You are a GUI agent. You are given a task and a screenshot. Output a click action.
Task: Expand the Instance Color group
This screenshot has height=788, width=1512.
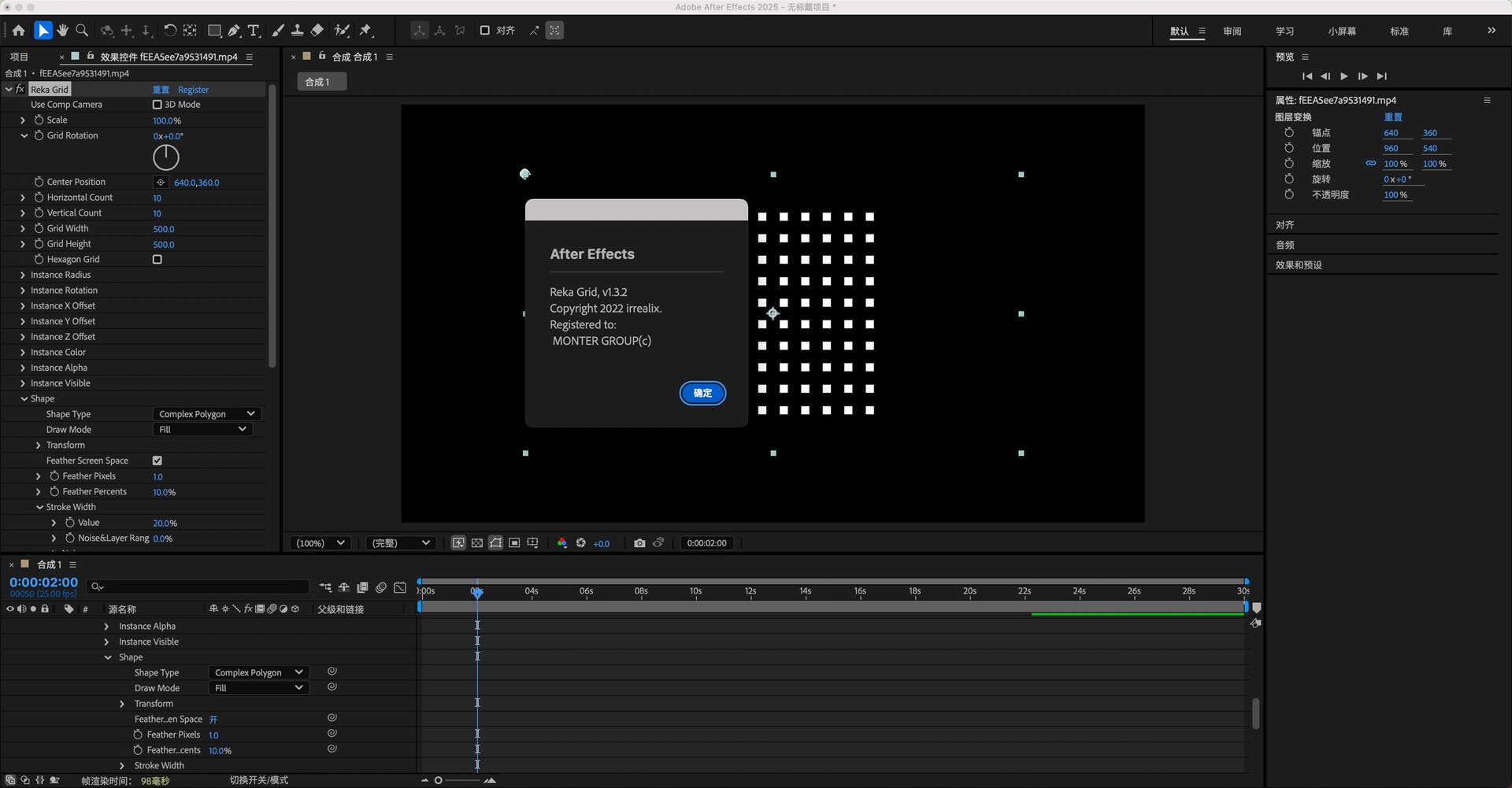point(23,353)
